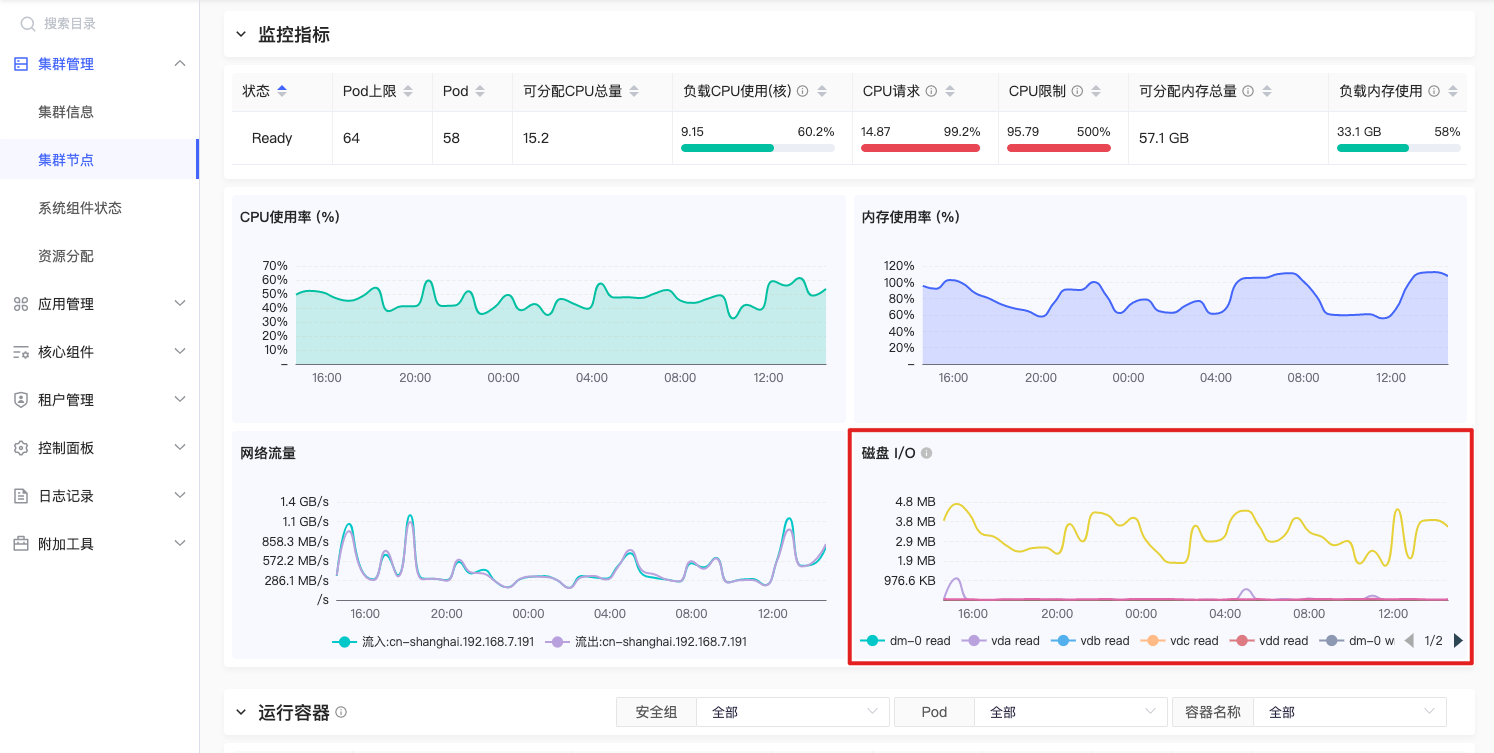Click the 控制面板 gear icon
The height and width of the screenshot is (753, 1494).
click(x=21, y=448)
